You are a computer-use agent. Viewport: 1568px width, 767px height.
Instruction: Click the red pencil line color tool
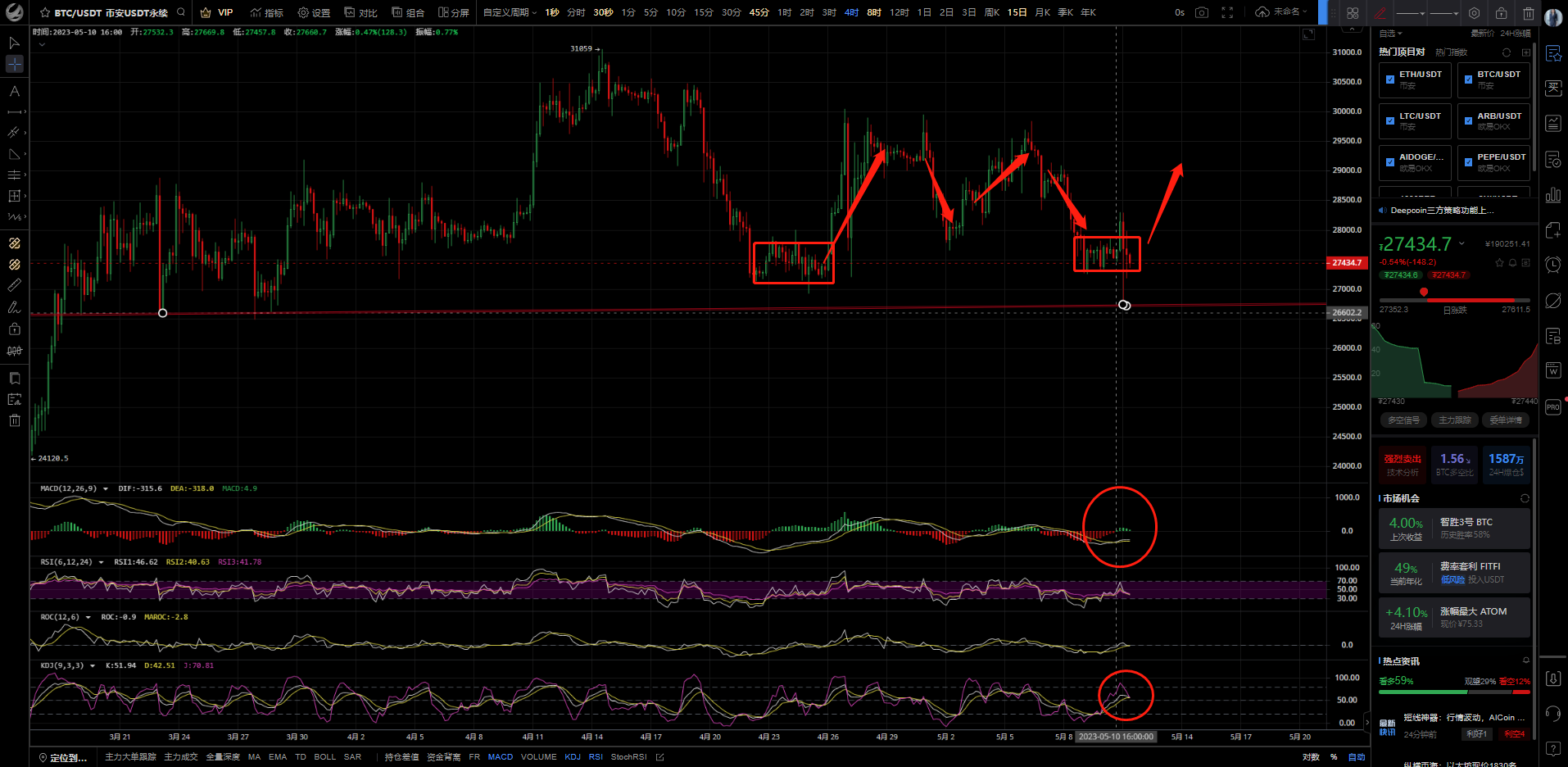(x=1381, y=13)
